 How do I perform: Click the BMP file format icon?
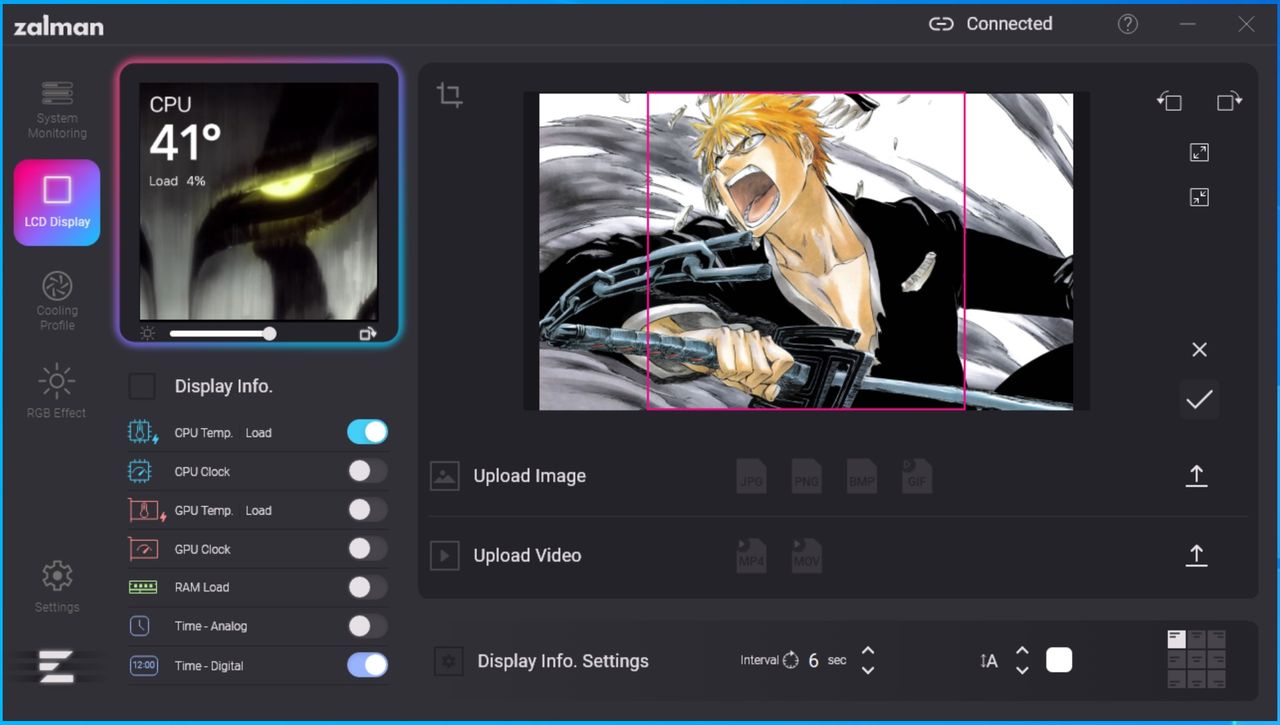[x=861, y=476]
